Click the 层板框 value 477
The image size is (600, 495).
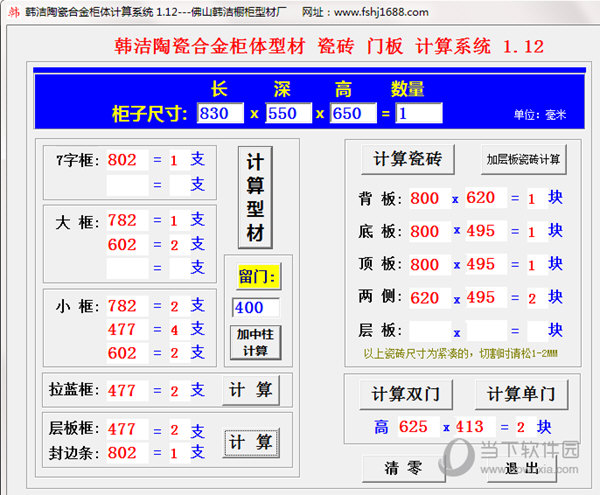tap(127, 429)
